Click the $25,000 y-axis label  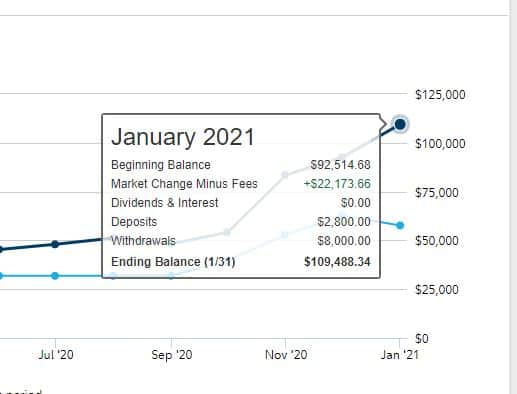(x=437, y=290)
